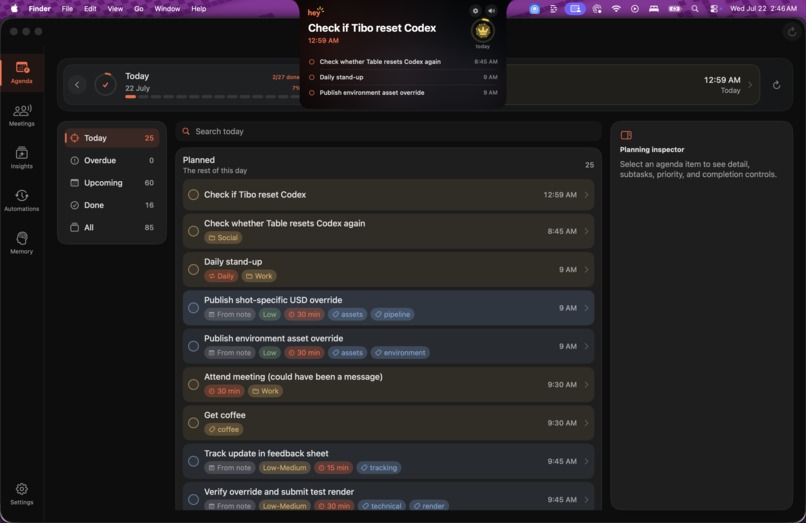
Task: Click the All filter box icon
Action: [x=75, y=227]
